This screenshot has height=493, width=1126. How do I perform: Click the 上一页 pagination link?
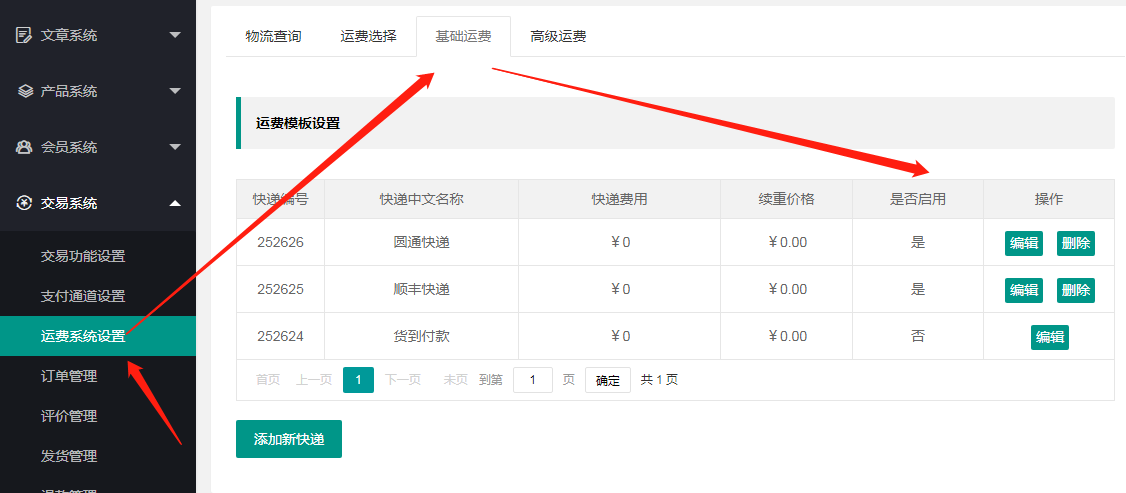314,380
